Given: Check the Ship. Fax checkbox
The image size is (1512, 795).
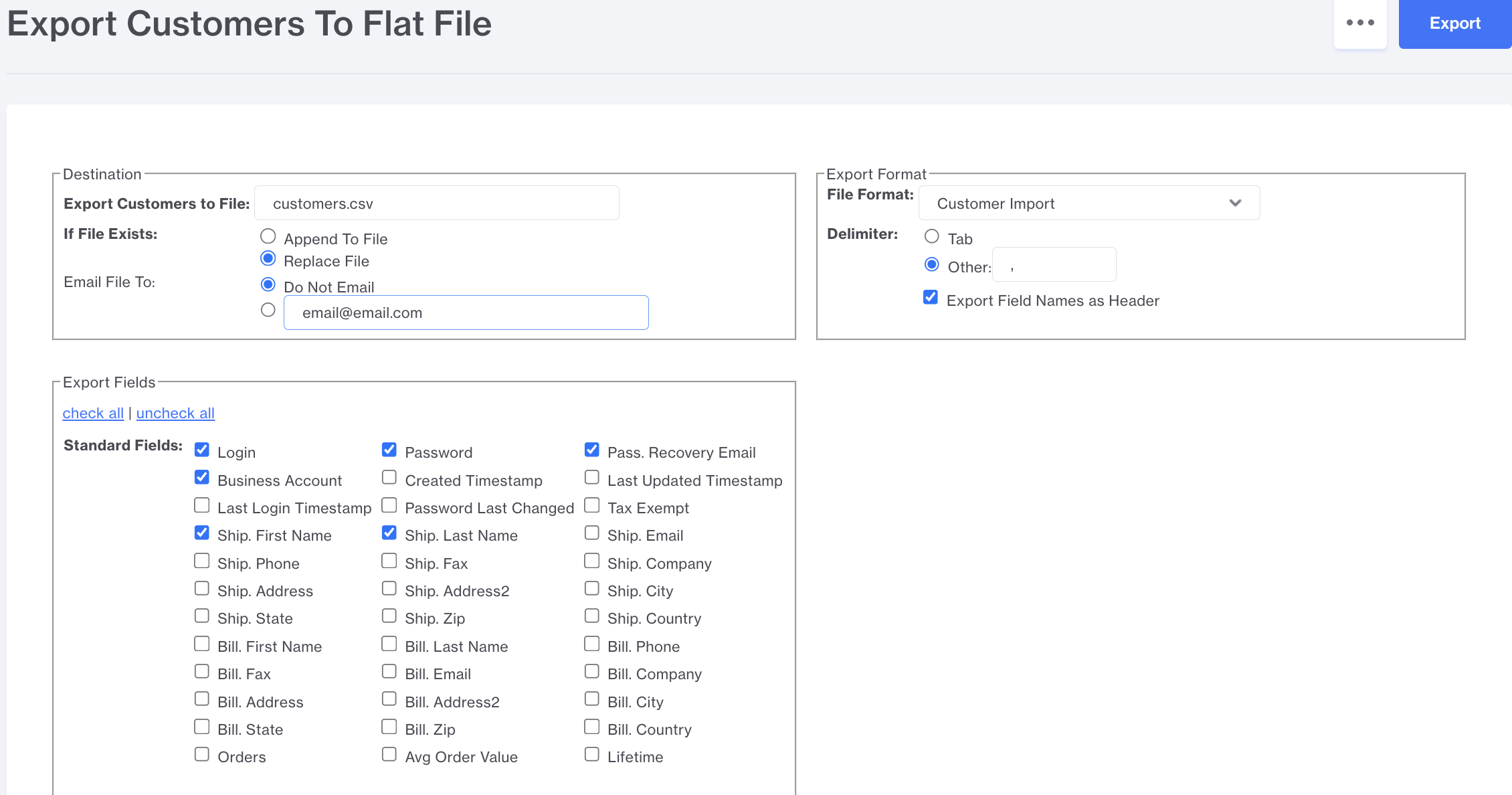Looking at the screenshot, I should coord(389,561).
